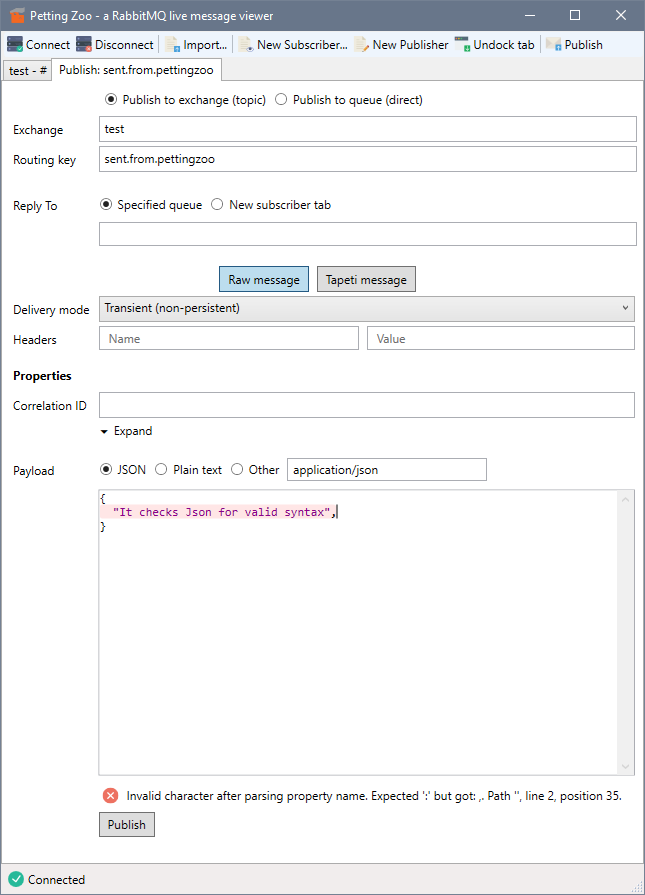Choose Specified queue for Reply To
The image size is (645, 895).
pos(151,205)
